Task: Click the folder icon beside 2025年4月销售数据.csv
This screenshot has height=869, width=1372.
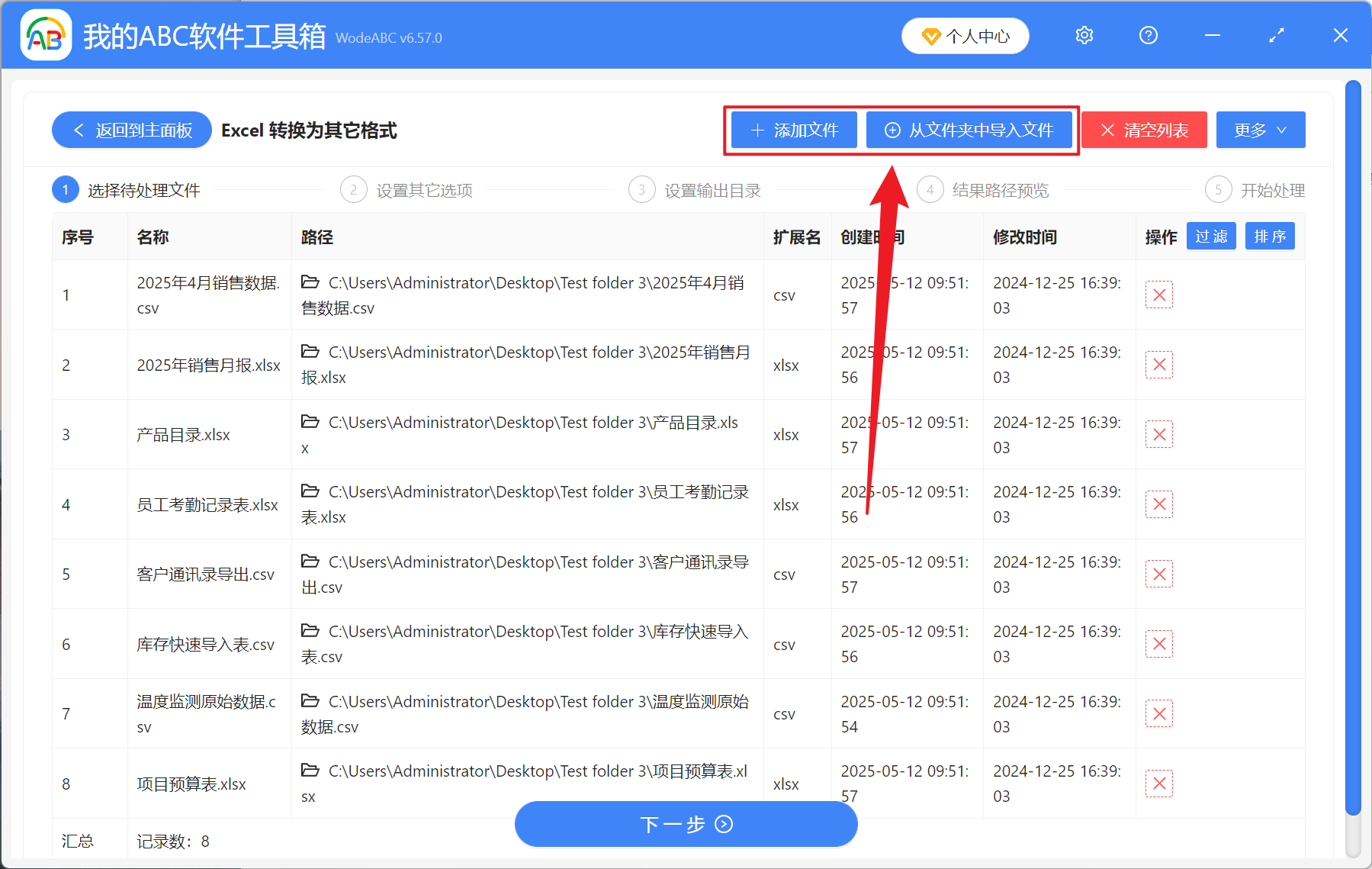Action: coord(310,282)
